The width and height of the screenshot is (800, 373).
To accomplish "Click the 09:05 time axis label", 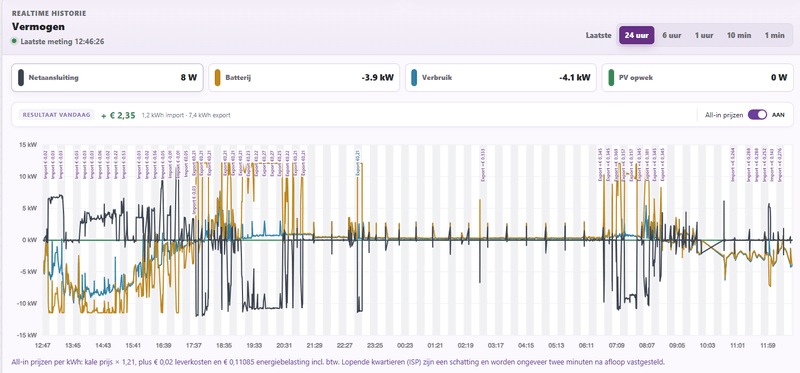I will [677, 345].
